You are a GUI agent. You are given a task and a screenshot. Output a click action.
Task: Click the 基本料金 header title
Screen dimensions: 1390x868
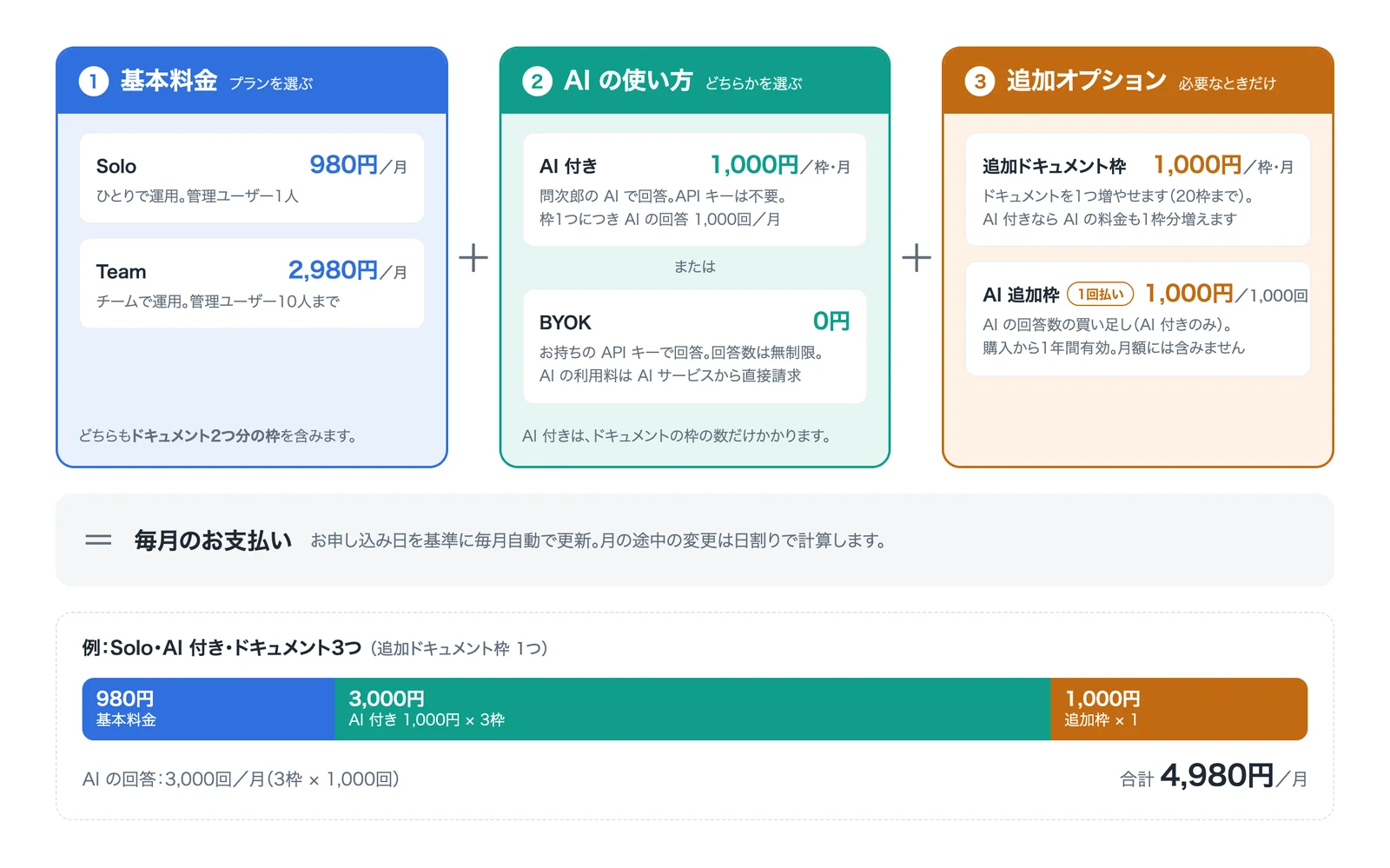point(169,81)
